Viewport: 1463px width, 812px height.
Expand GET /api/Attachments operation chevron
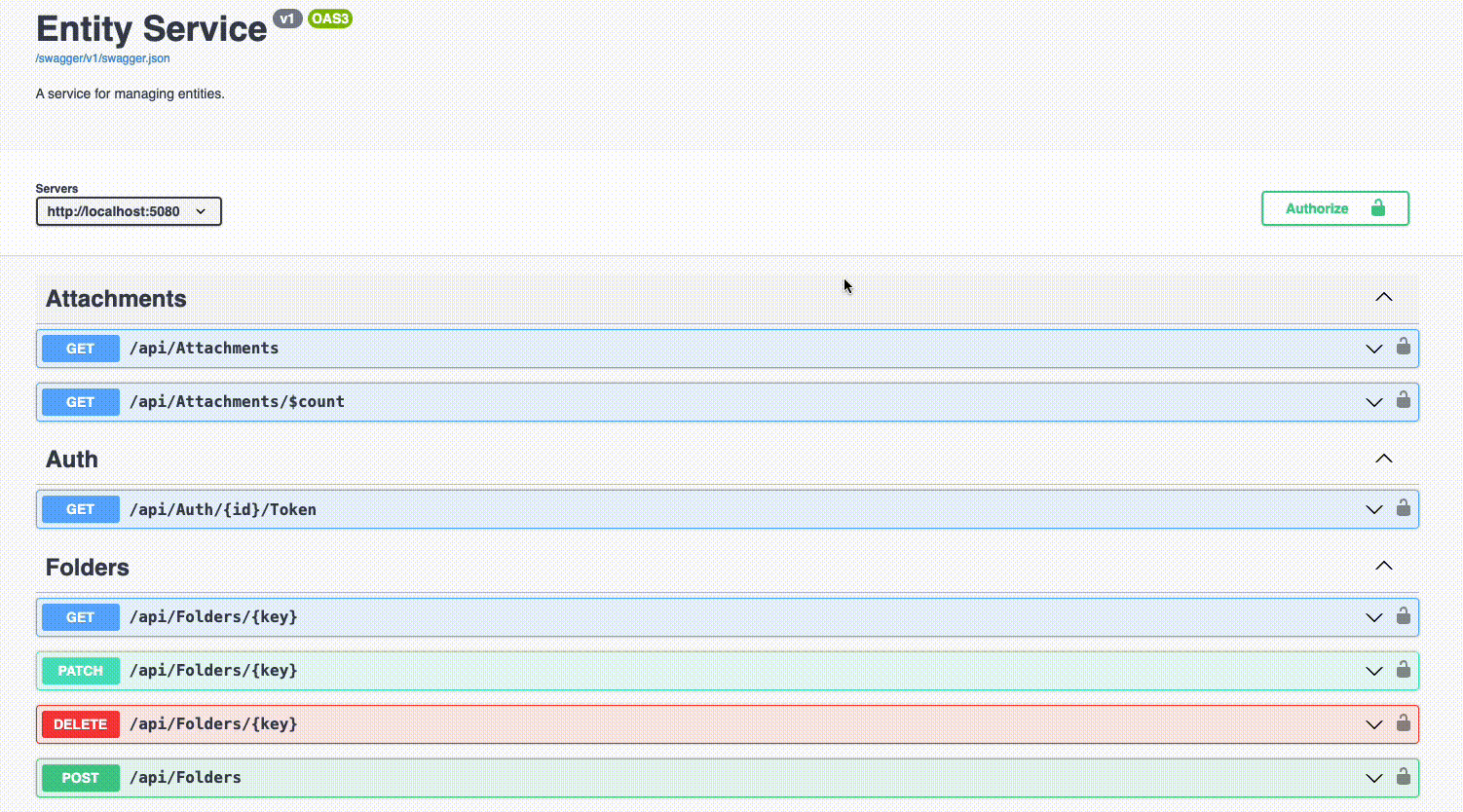coord(1373,349)
